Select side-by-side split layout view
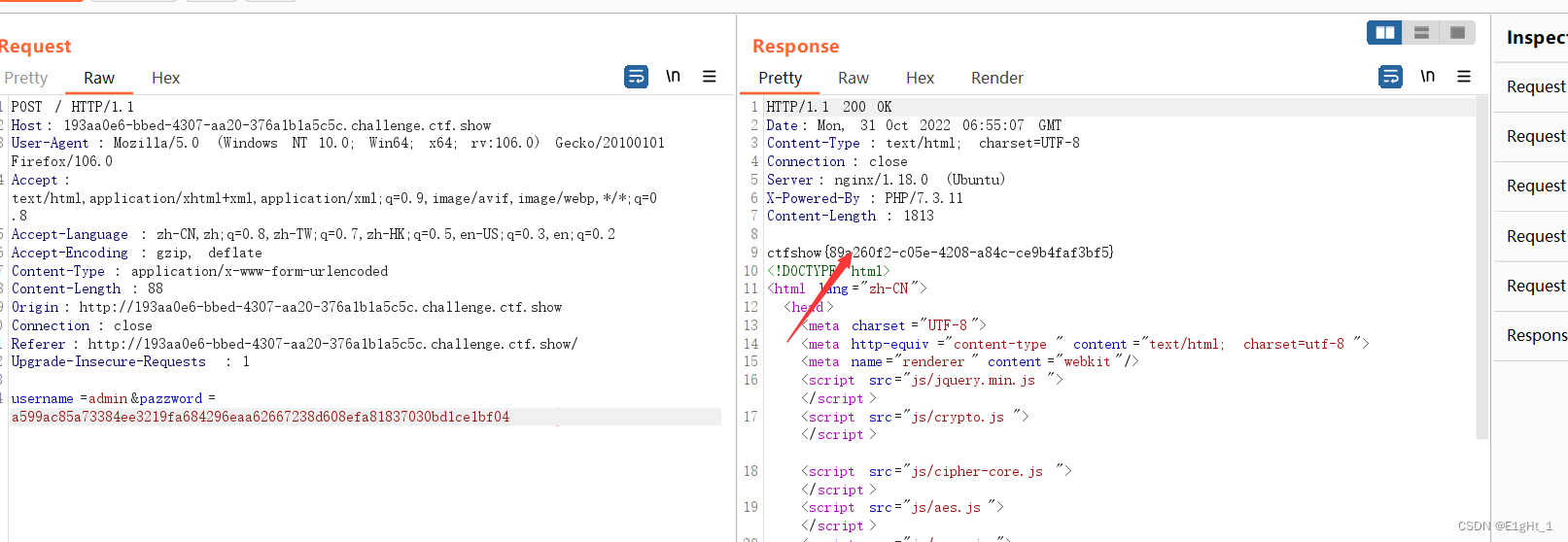This screenshot has height=542, width=1568. coord(1384,33)
